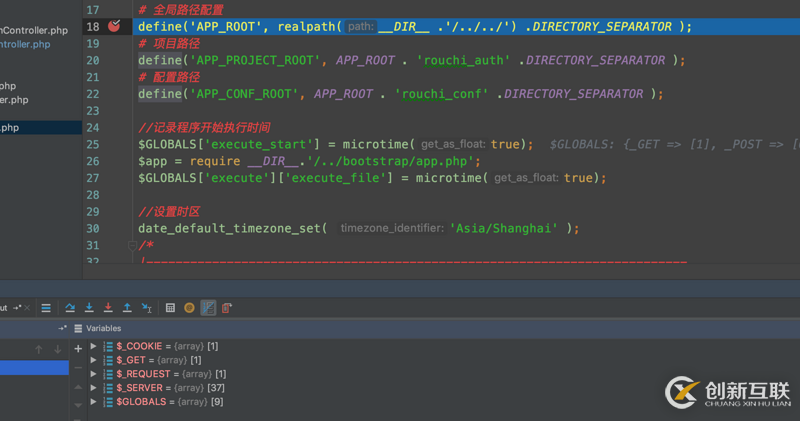
Task: Select the $GLOBALS variable name
Action: tap(141, 402)
